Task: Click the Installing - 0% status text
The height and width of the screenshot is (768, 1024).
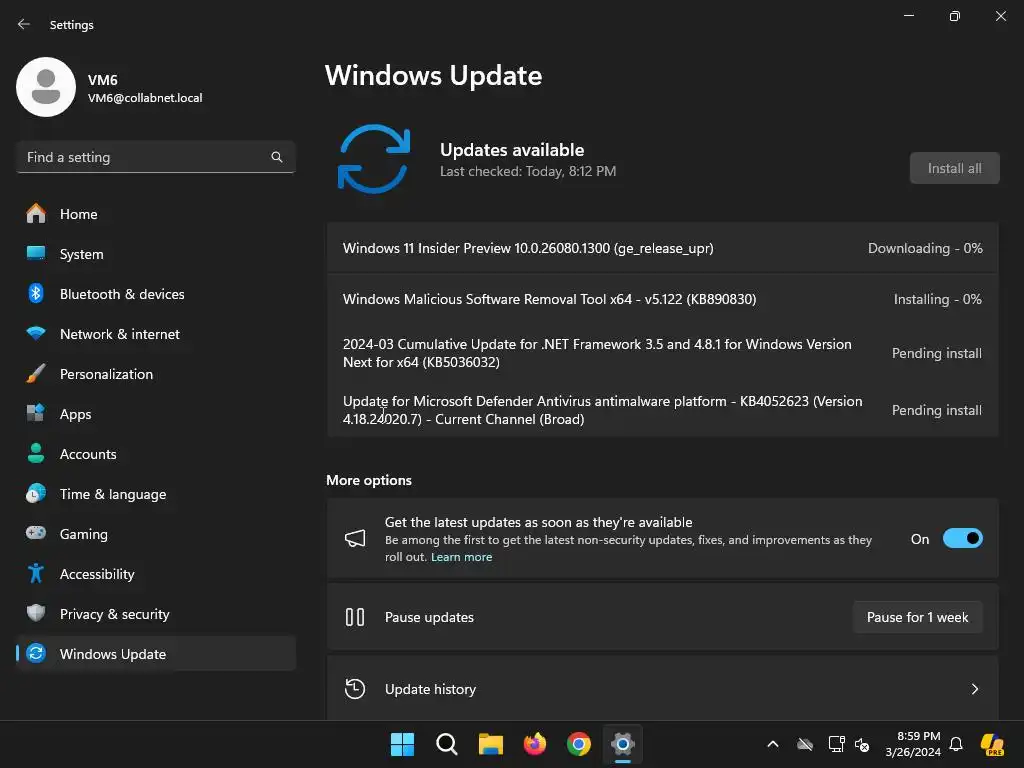Action: coord(938,299)
